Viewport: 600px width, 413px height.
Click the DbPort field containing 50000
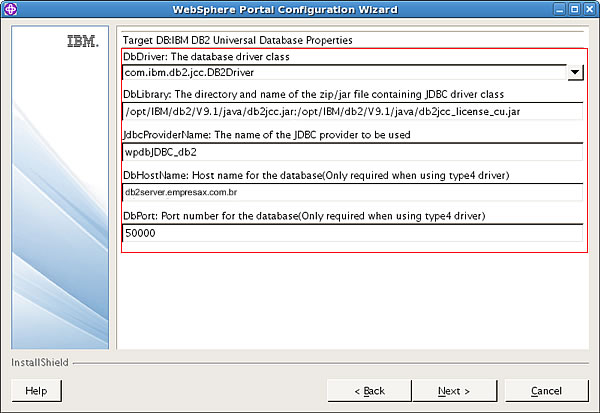tap(353, 233)
